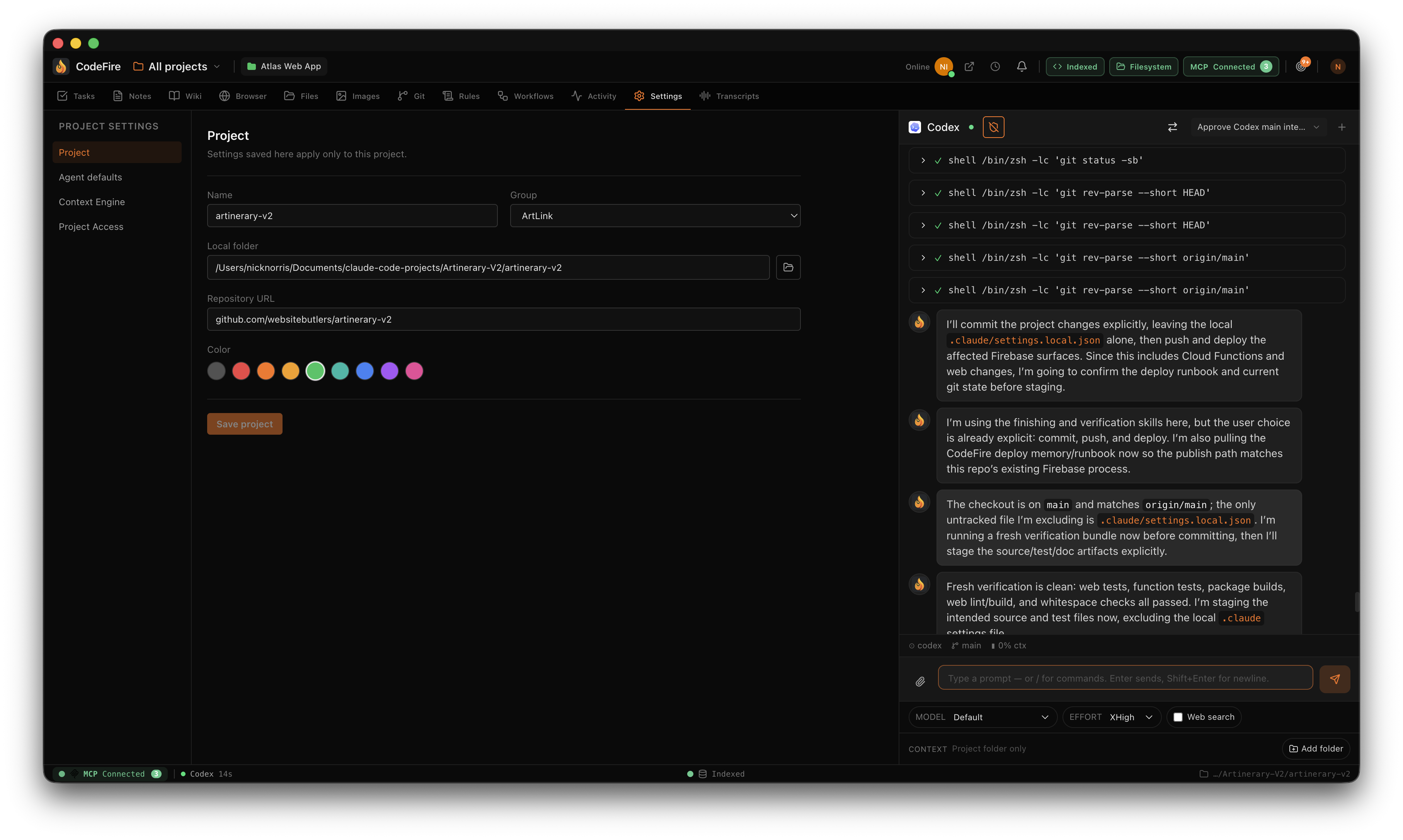
Task: Click the Save project button
Action: point(245,424)
